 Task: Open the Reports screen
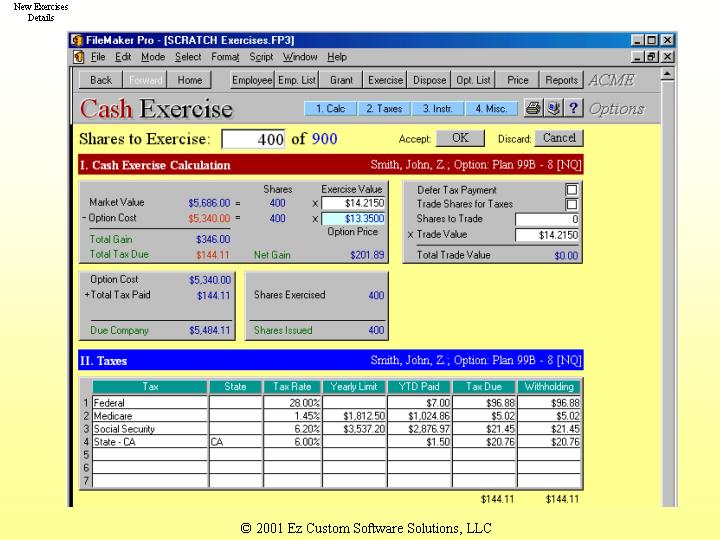pyautogui.click(x=562, y=80)
